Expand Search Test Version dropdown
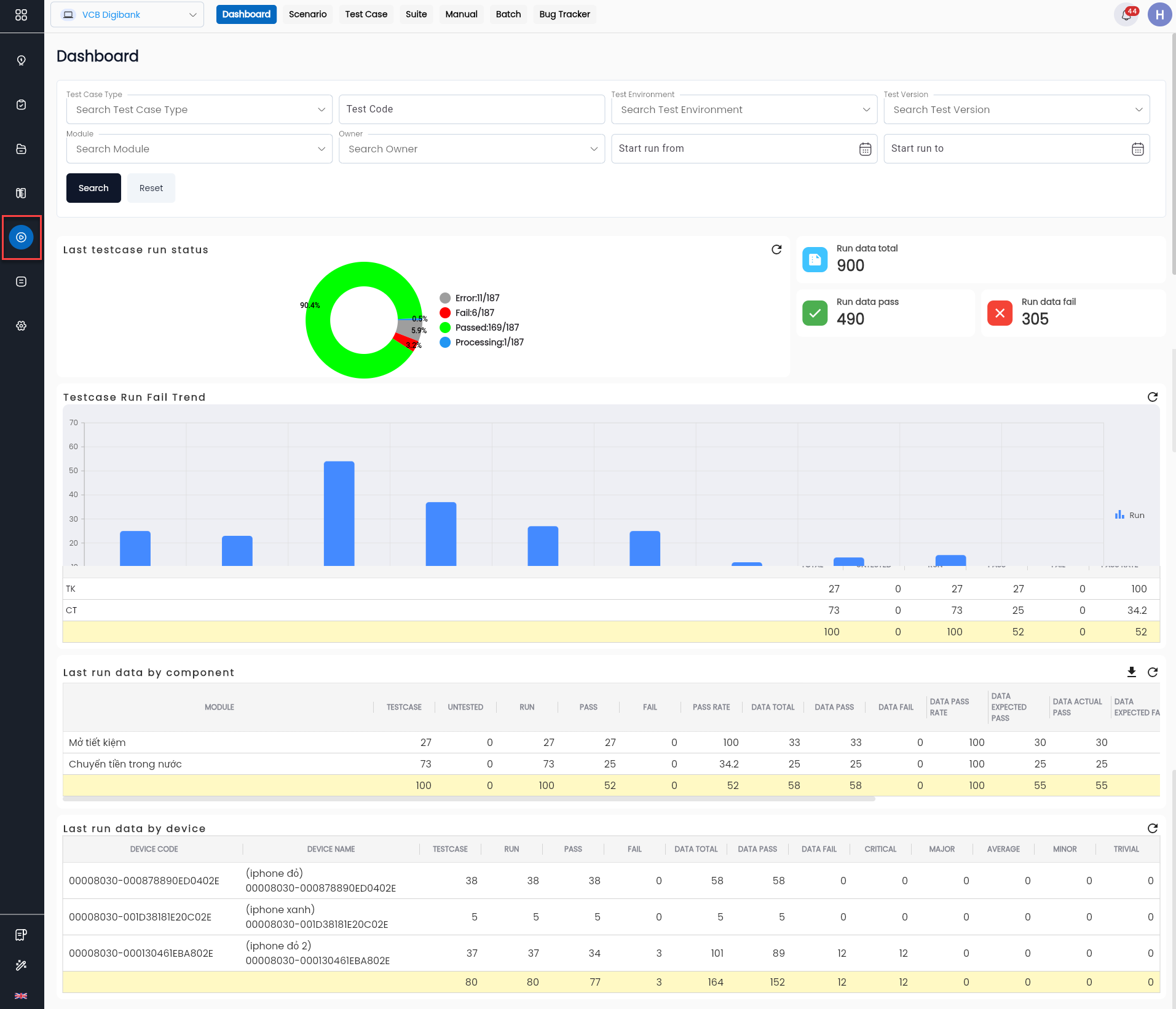Viewport: 1176px width, 1009px height. [x=1017, y=109]
